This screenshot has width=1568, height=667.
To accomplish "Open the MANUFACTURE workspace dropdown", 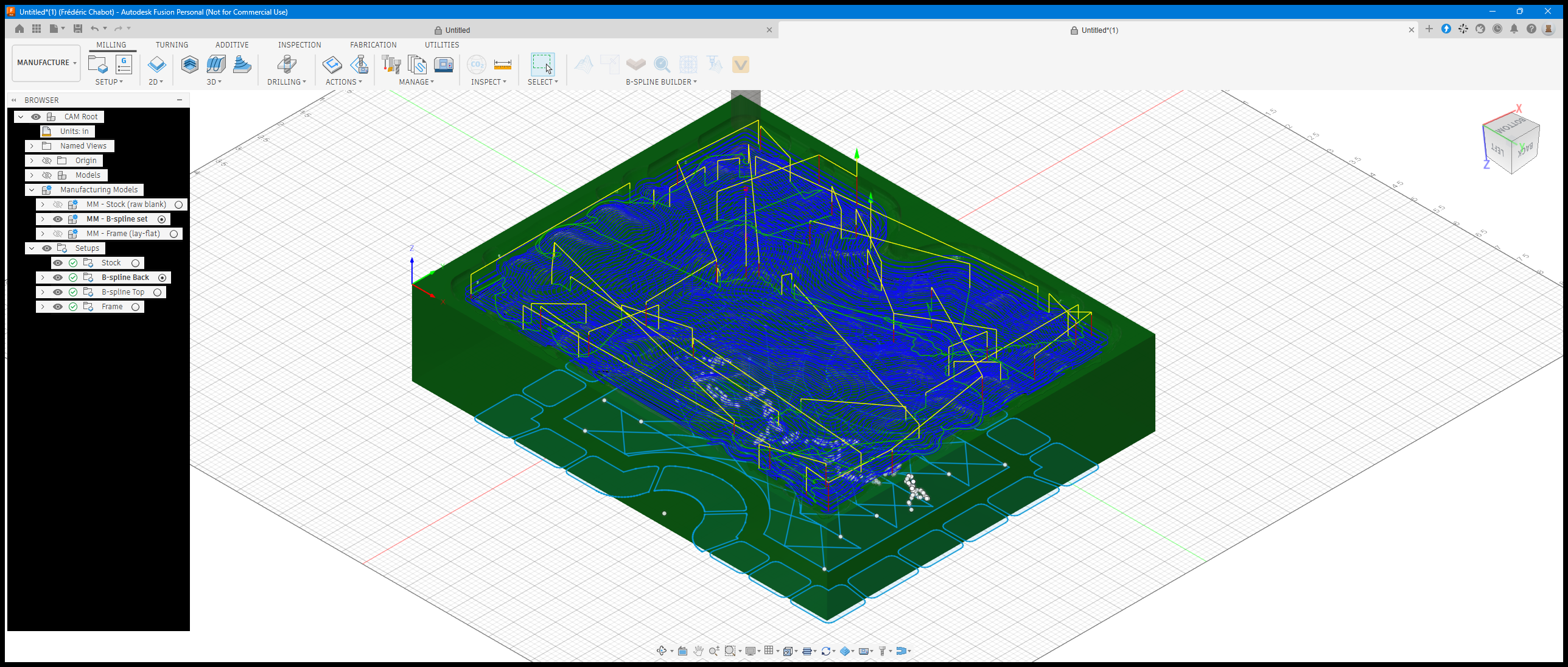I will point(46,63).
